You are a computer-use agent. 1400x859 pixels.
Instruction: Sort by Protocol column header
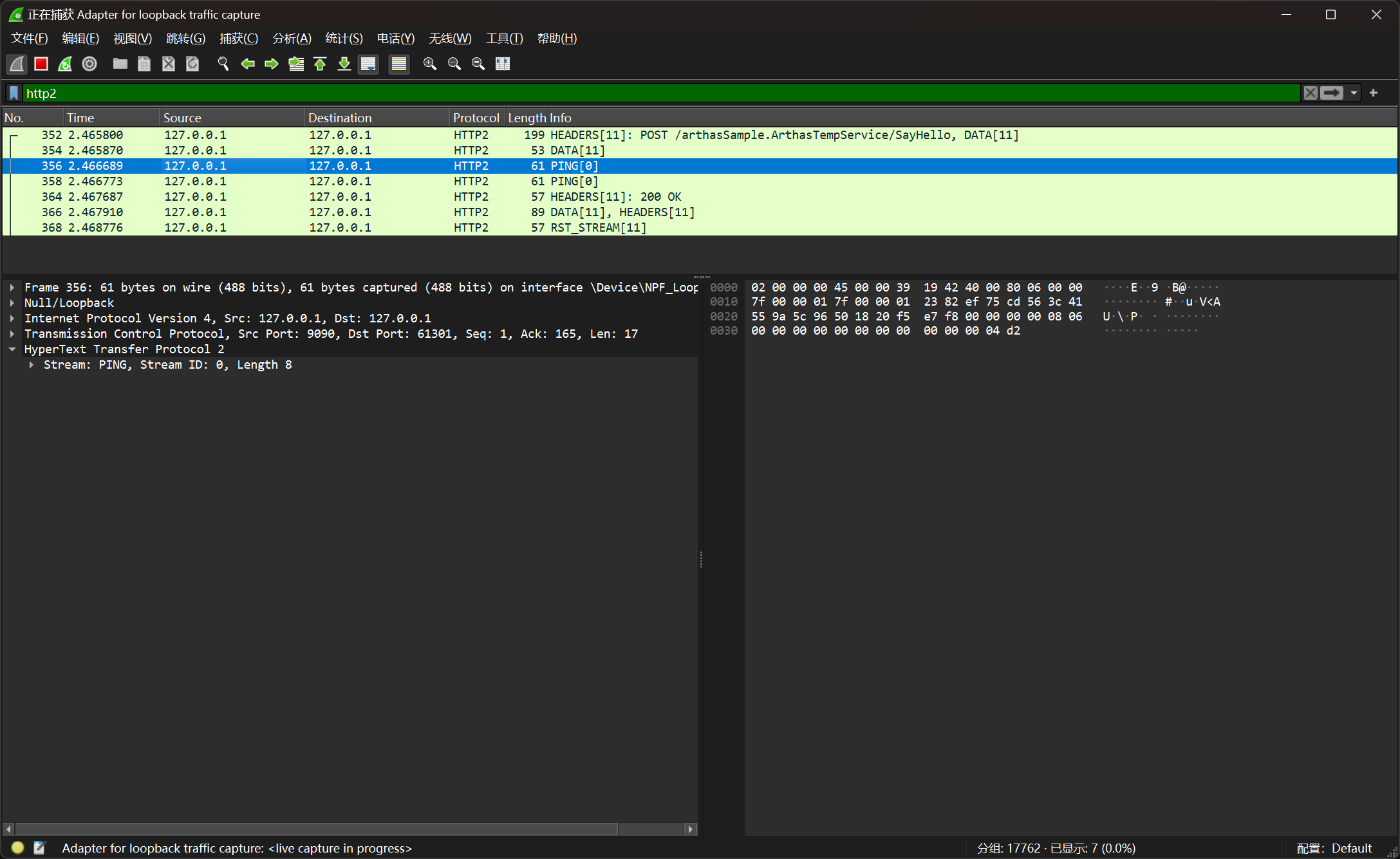(x=476, y=118)
